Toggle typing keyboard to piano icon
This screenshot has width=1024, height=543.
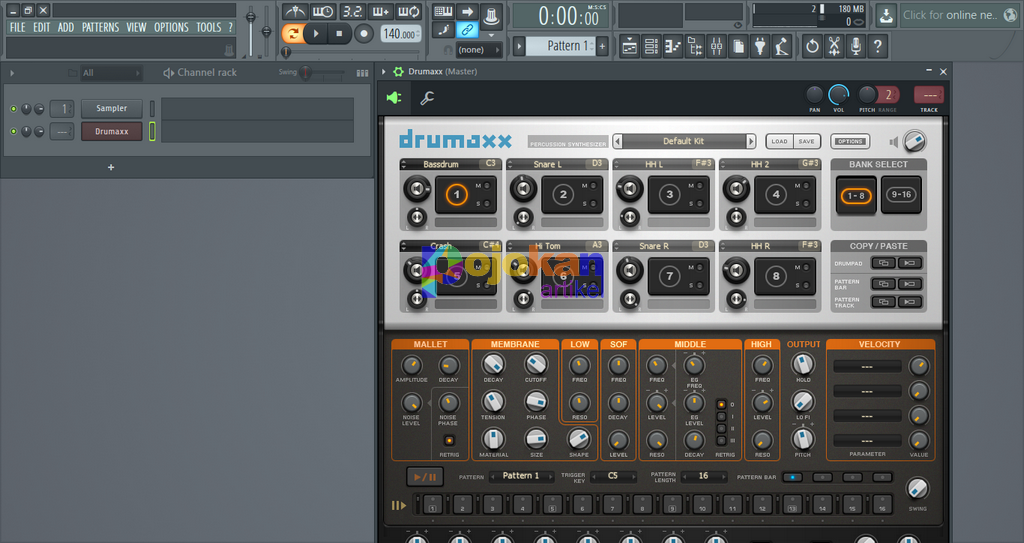coord(443,11)
